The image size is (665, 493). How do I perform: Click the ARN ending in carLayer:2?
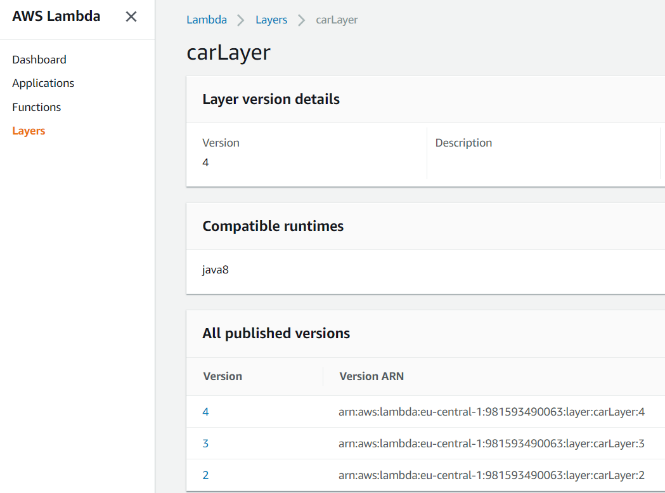491,475
